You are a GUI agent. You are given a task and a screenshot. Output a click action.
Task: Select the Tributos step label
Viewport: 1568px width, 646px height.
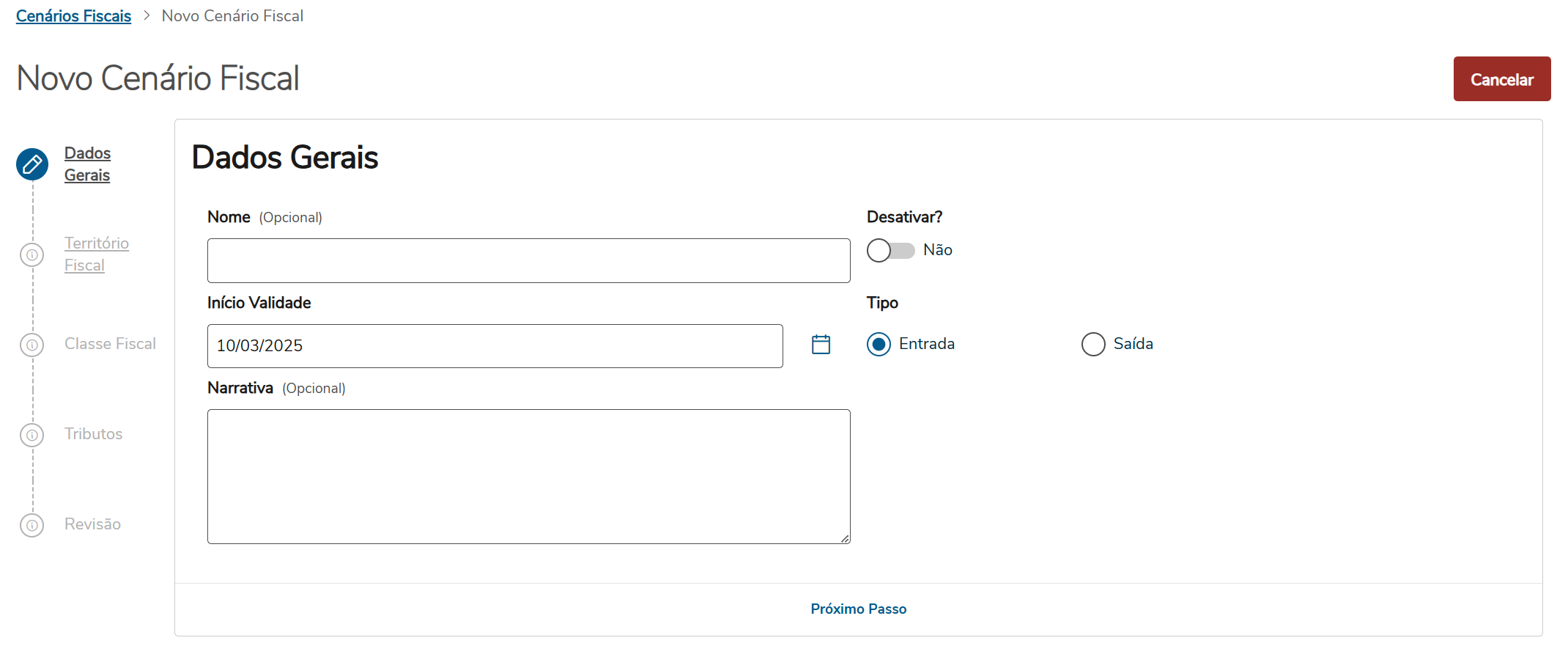point(93,434)
